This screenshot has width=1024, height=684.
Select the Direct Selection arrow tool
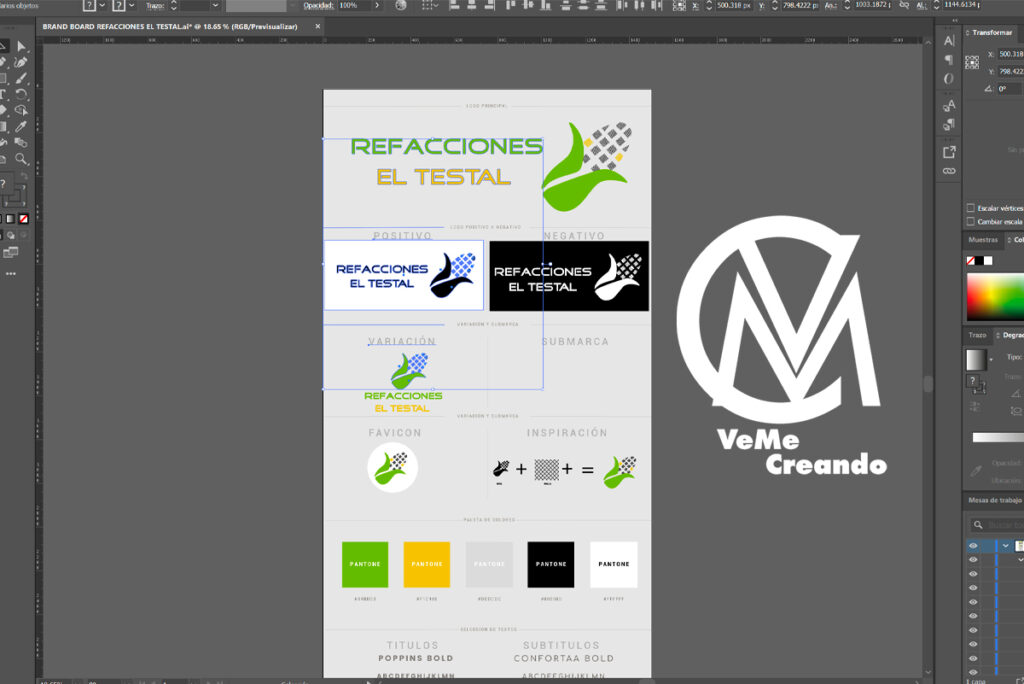click(22, 46)
